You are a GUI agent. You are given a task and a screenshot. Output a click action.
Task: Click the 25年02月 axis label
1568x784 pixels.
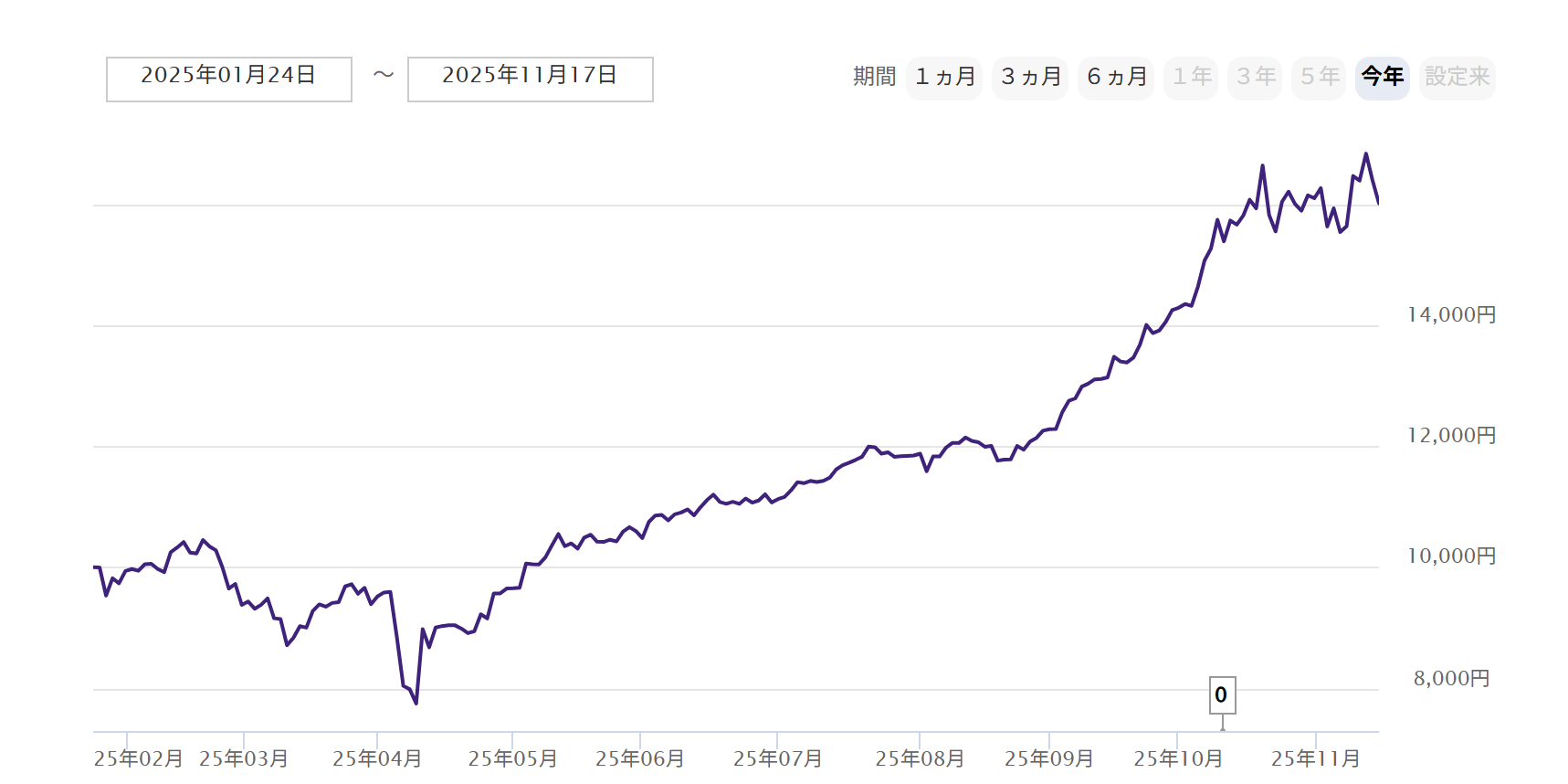point(138,759)
